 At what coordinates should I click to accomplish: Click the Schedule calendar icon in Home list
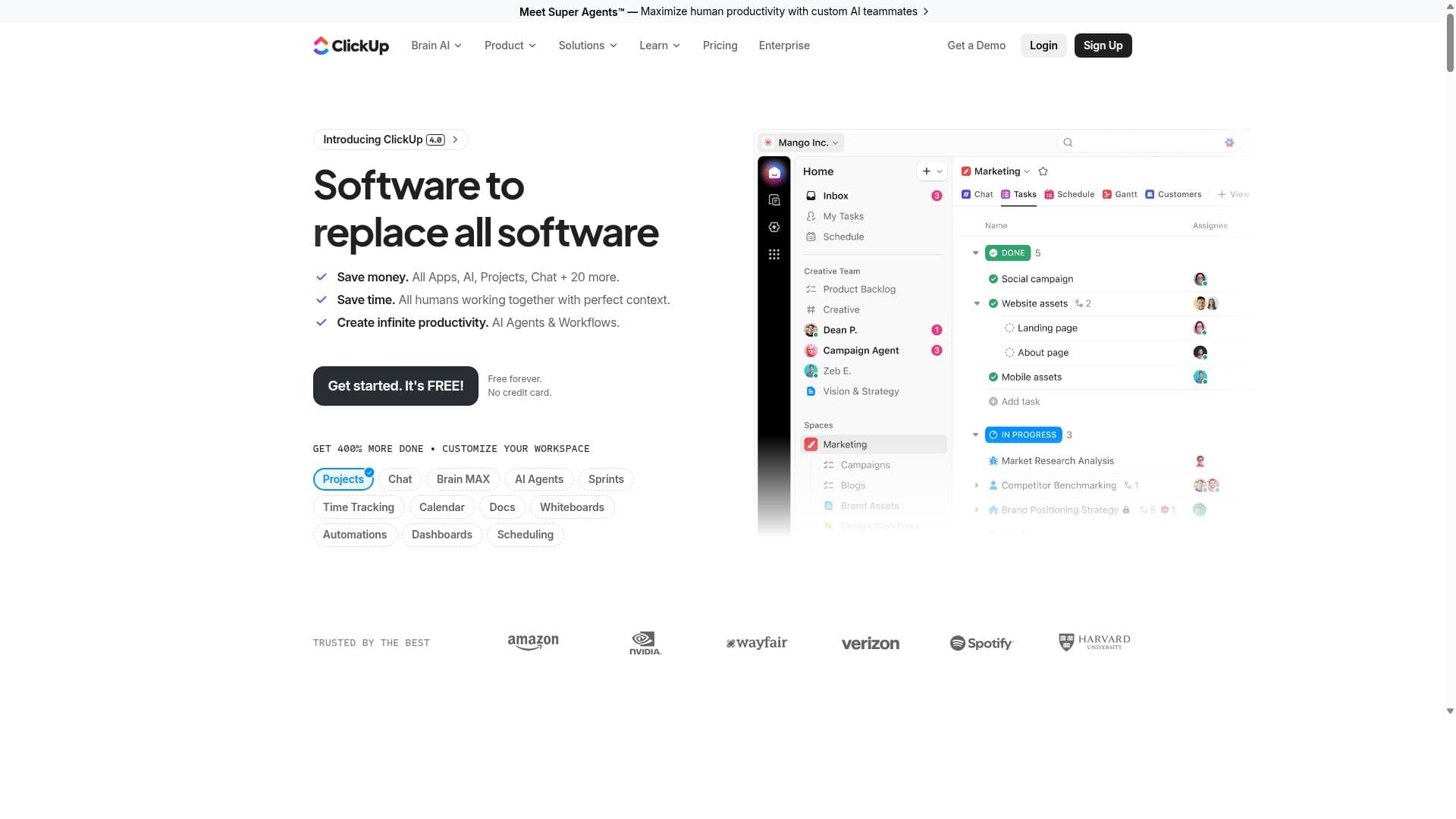811,237
